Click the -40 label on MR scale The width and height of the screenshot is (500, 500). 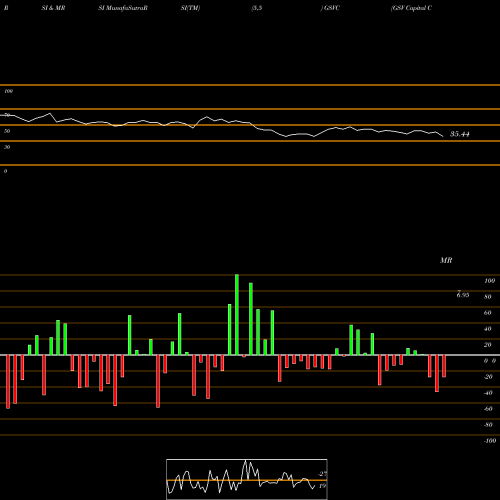pyautogui.click(x=488, y=393)
